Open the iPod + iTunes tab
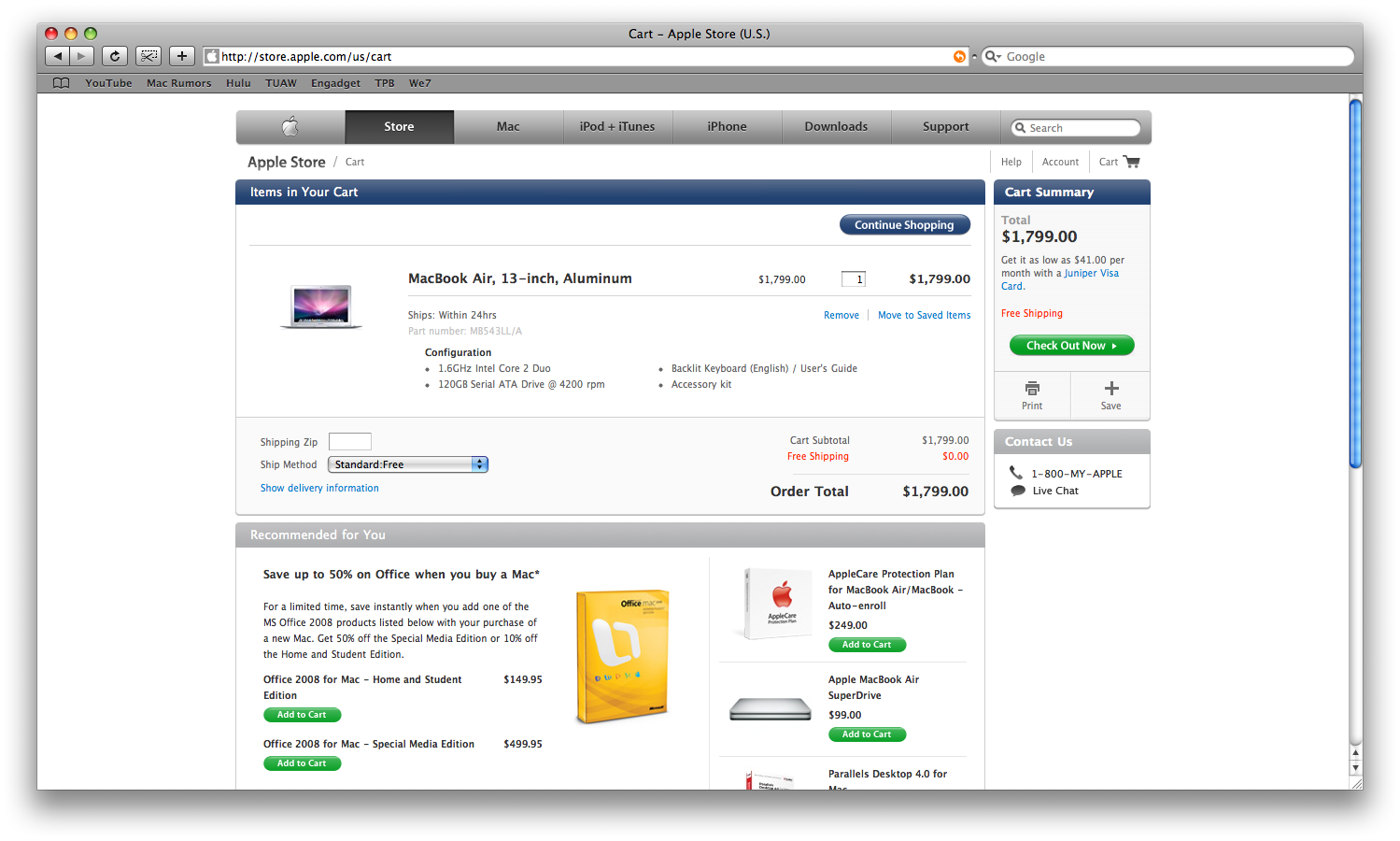 617,127
